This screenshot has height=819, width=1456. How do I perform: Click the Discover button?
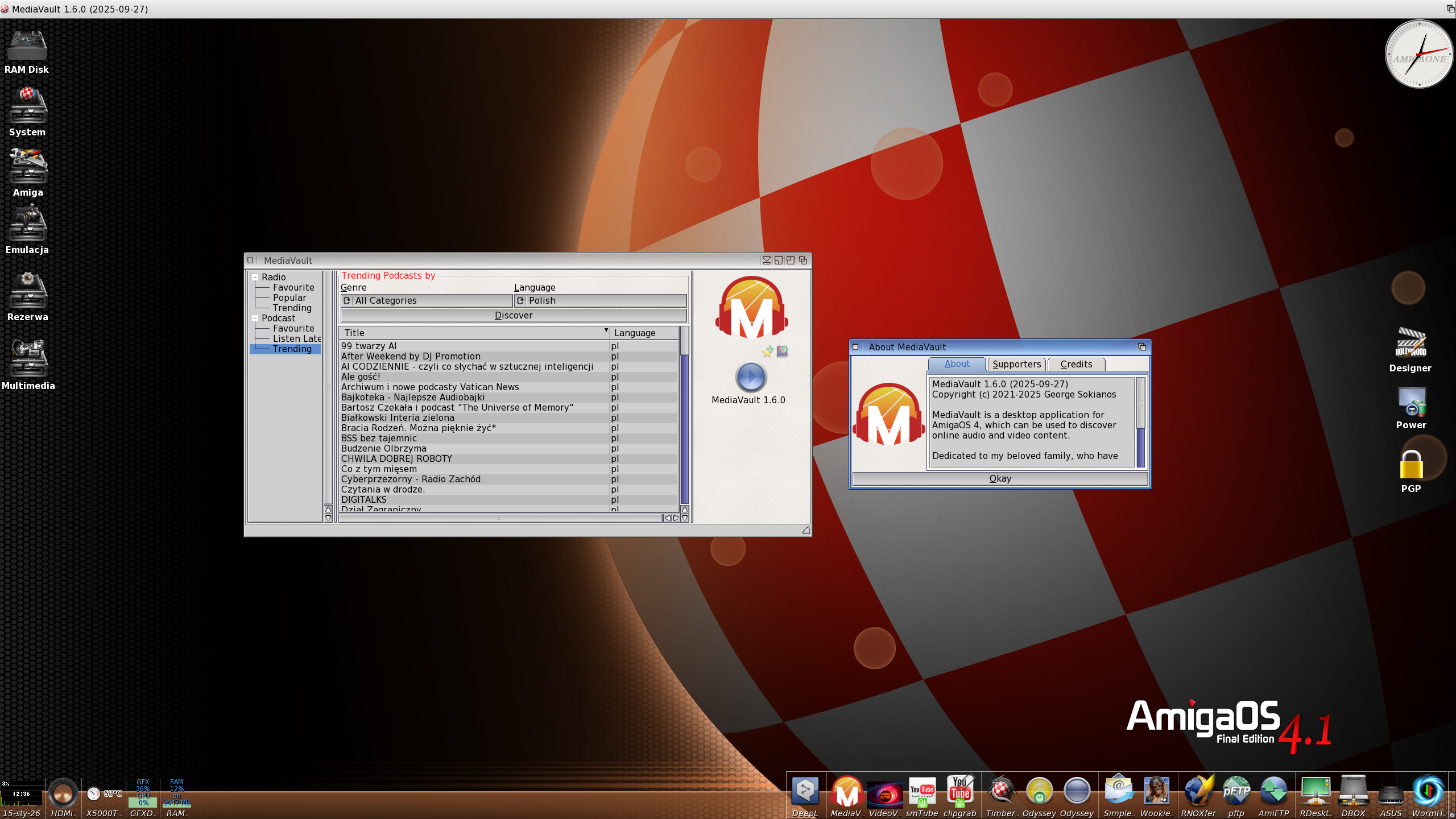tap(514, 316)
